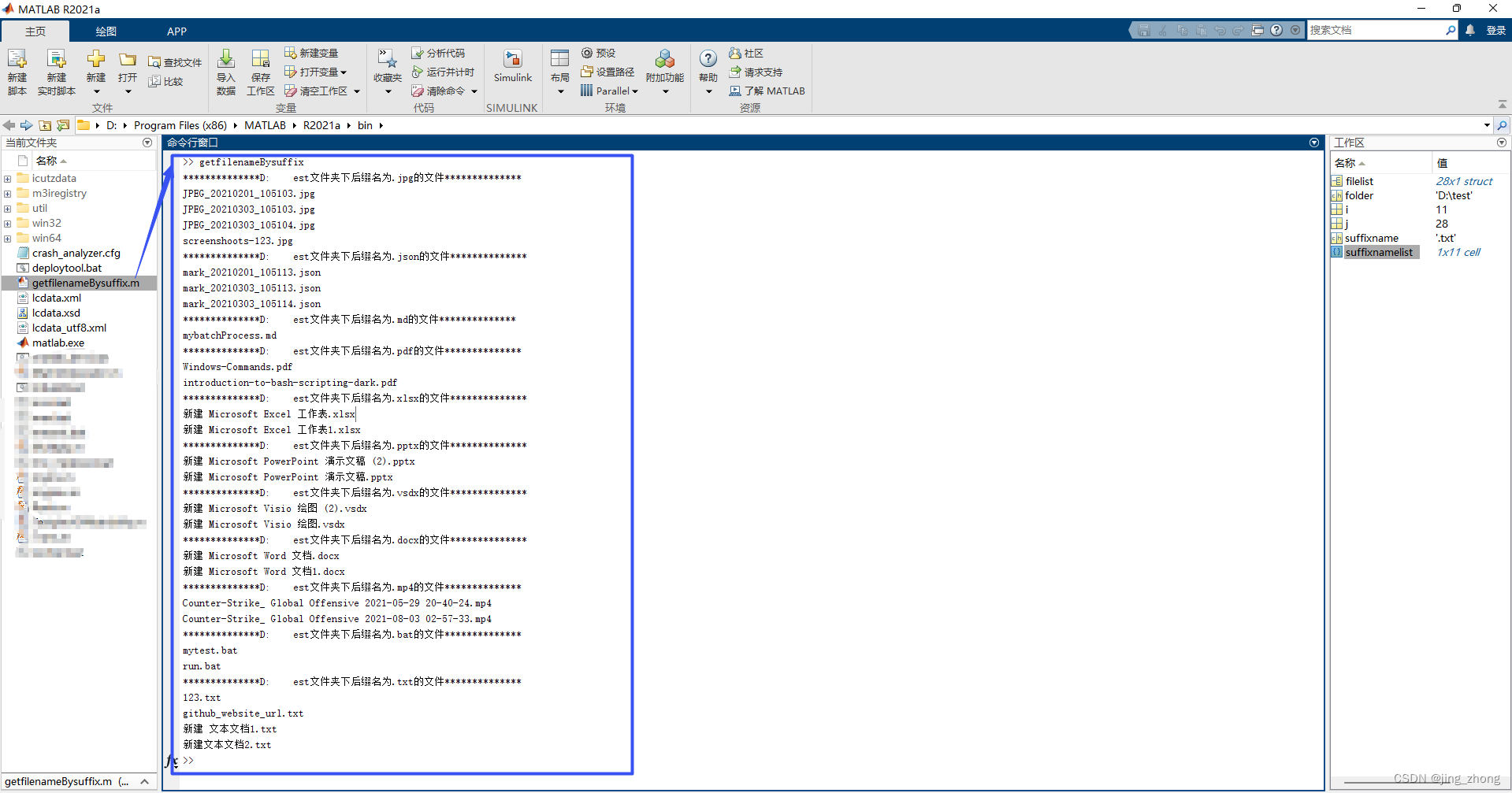Viewport: 1512px width, 793px height.
Task: Click the forward navigation arrow
Action: click(27, 125)
